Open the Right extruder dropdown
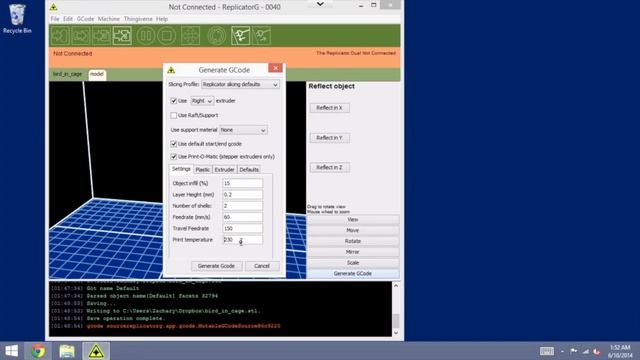The width and height of the screenshot is (640, 360). (x=202, y=100)
